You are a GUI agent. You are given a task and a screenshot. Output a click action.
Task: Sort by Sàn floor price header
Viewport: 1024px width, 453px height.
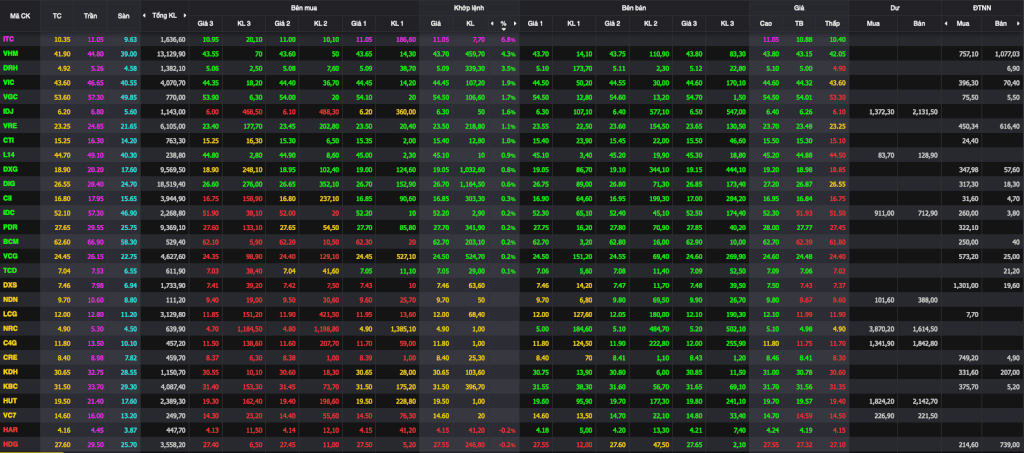point(123,15)
